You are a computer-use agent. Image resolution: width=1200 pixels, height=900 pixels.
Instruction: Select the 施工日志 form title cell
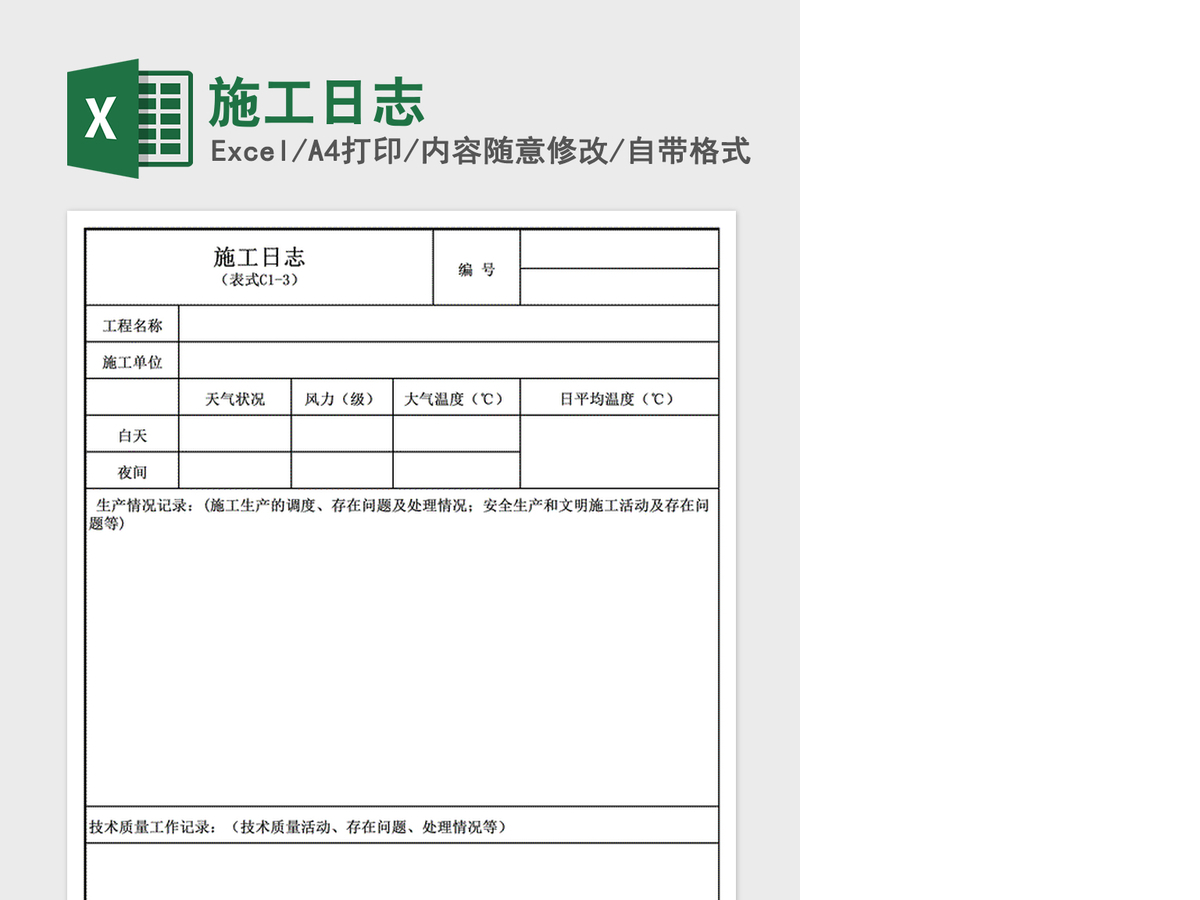(259, 267)
